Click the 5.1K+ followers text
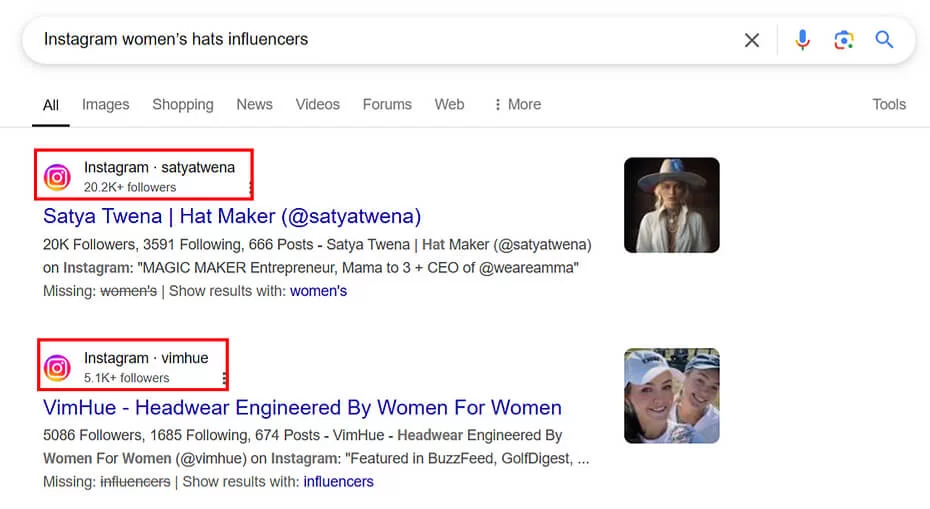 click(x=126, y=378)
